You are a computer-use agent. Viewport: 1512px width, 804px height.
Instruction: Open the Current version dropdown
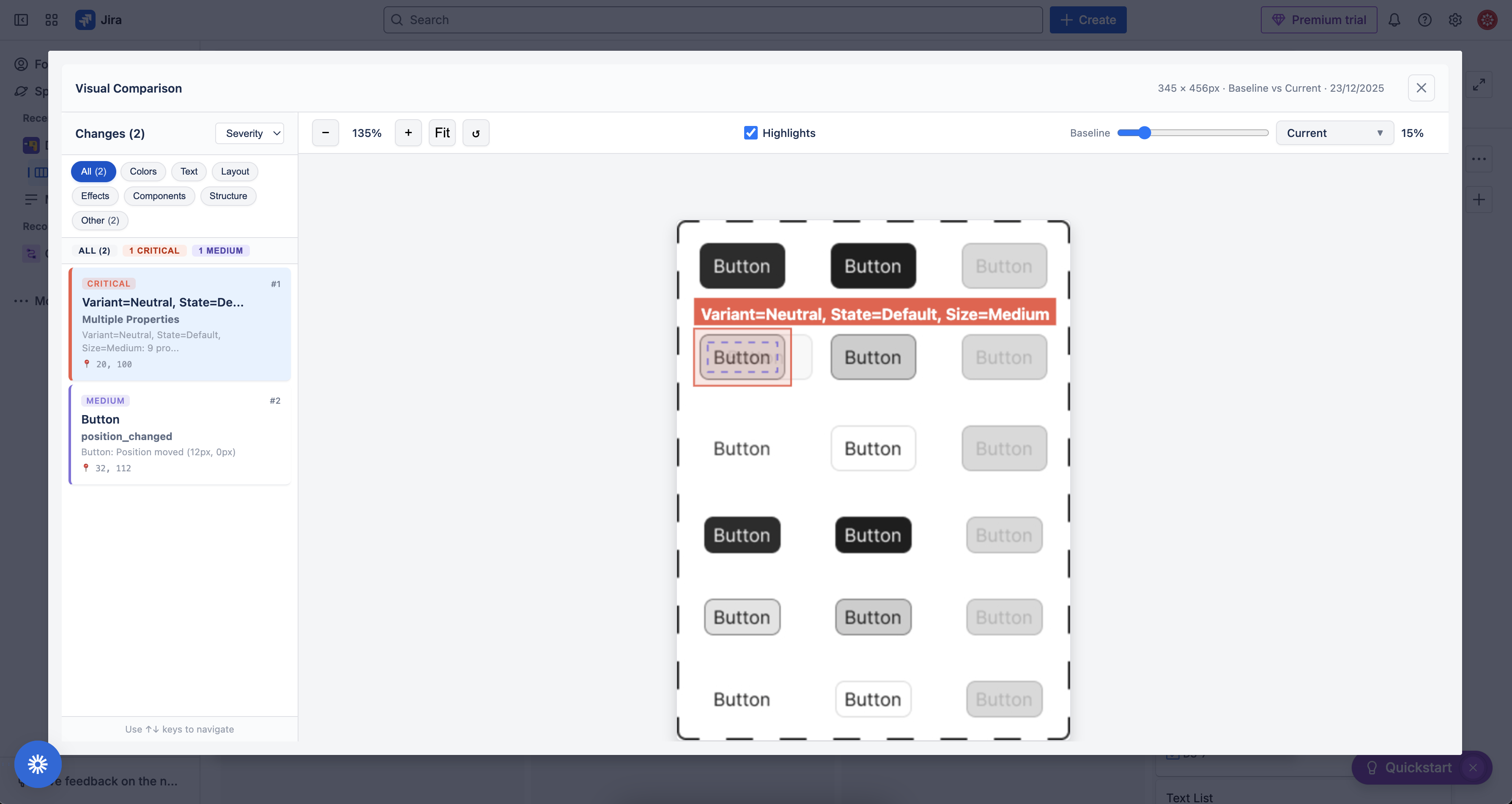point(1334,133)
